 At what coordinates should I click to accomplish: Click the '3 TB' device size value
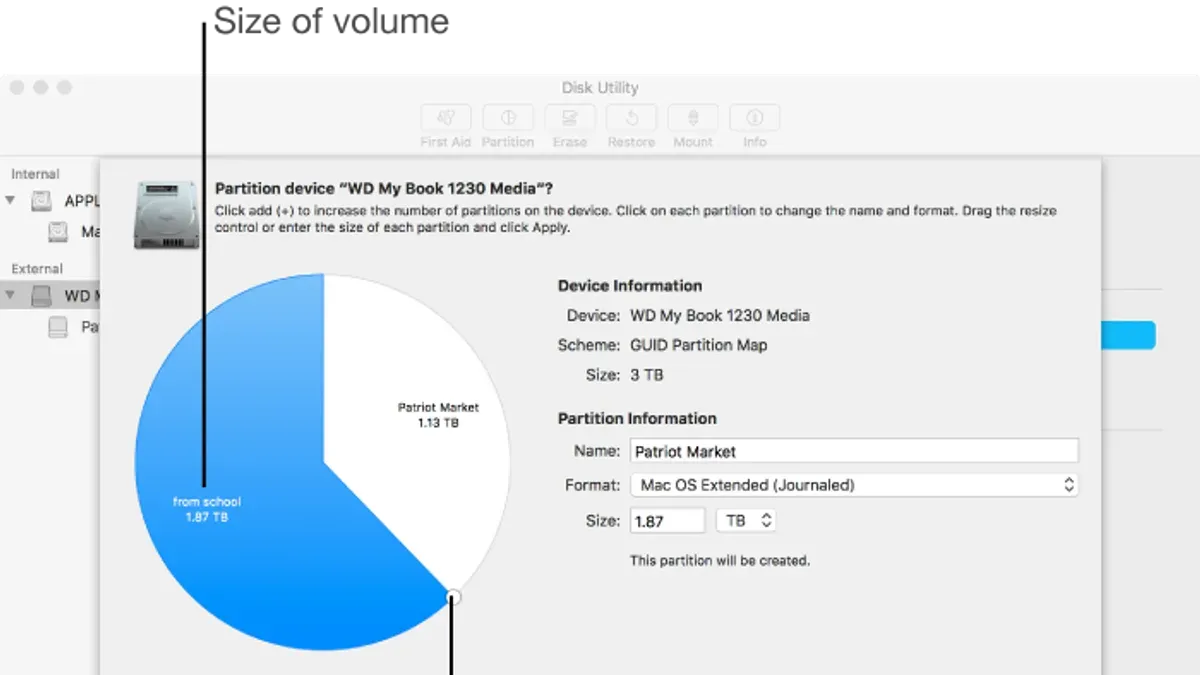pyautogui.click(x=647, y=375)
